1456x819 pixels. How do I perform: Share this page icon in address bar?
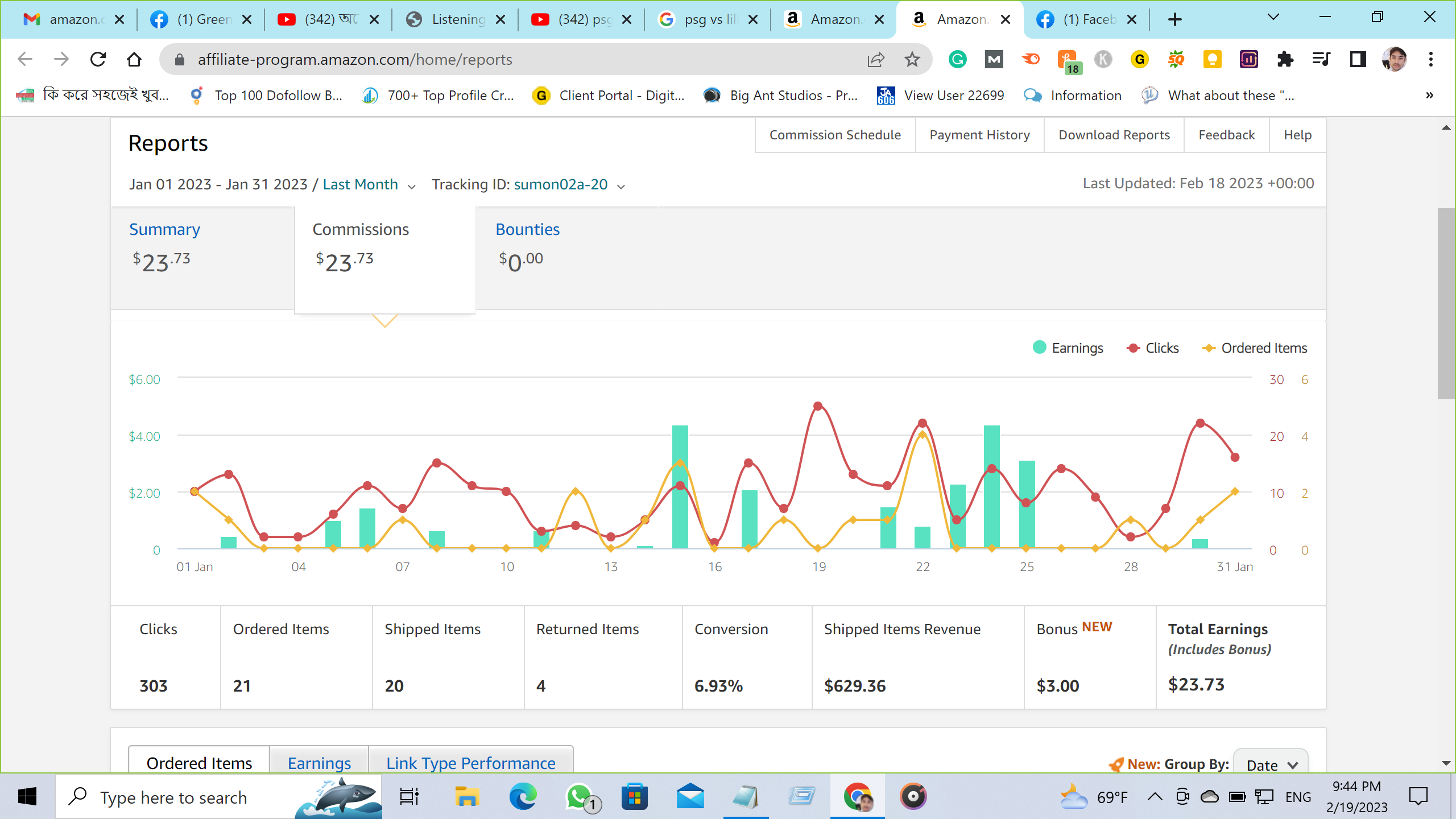click(876, 59)
